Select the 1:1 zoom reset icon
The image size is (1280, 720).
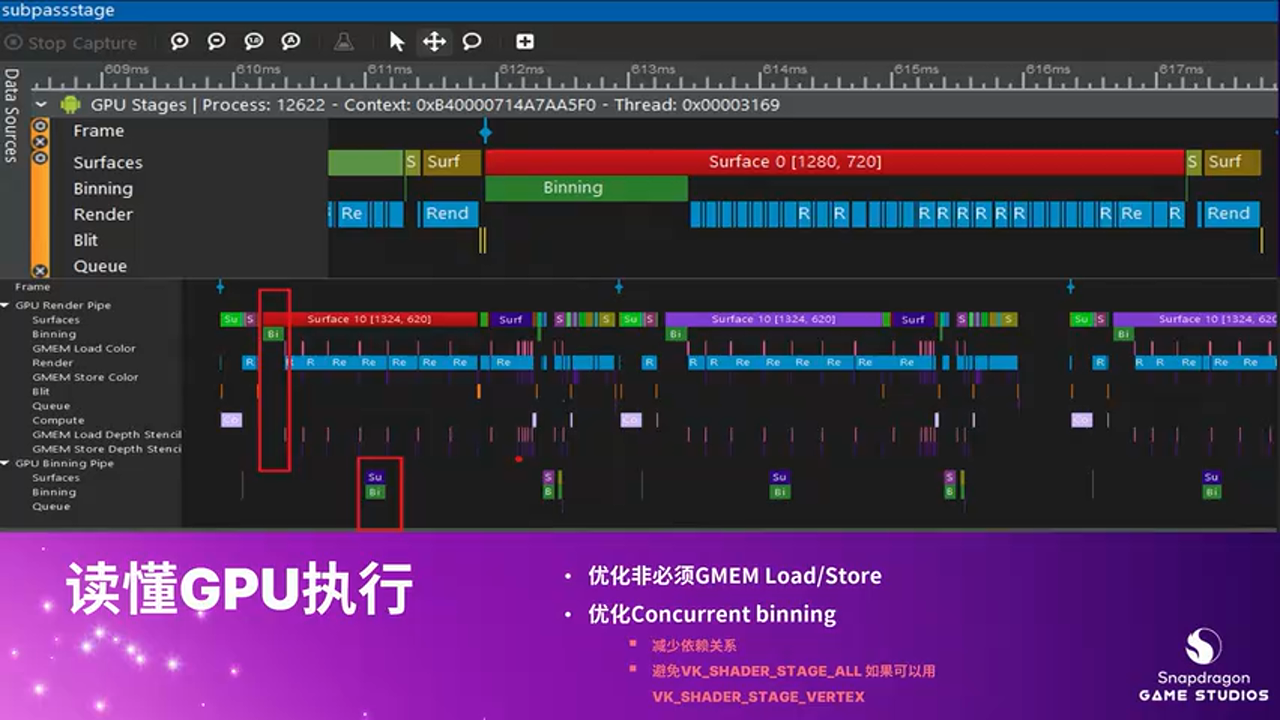pos(253,42)
